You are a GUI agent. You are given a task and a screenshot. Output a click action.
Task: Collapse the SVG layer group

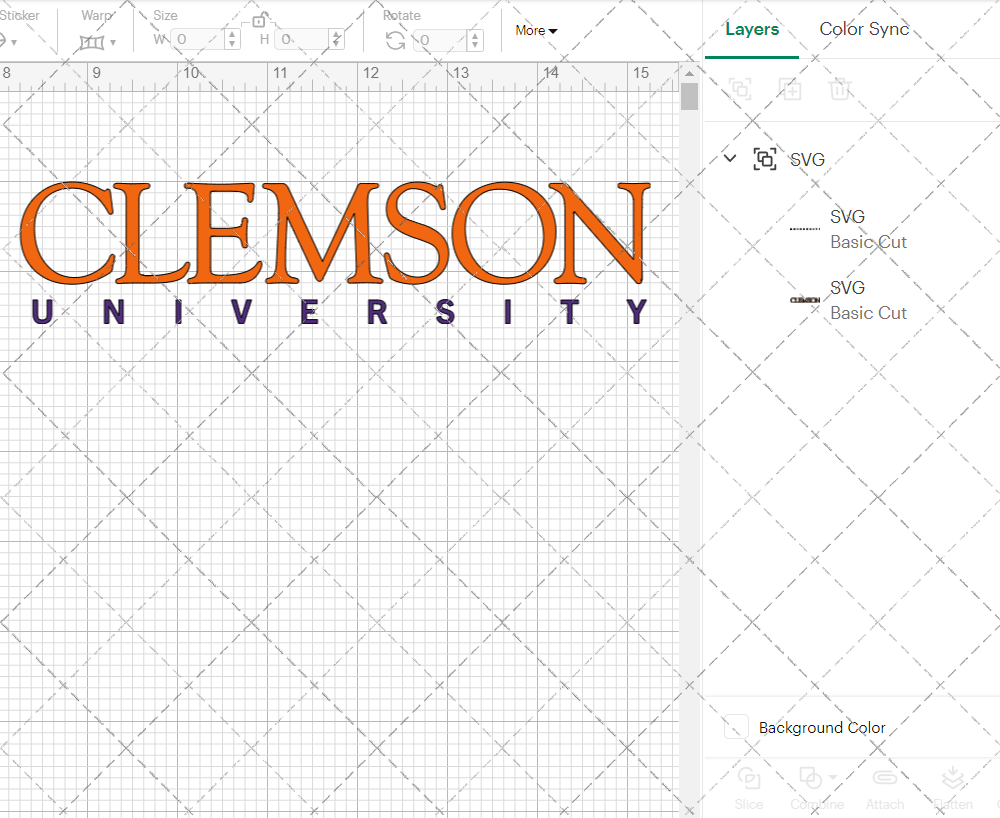click(729, 158)
